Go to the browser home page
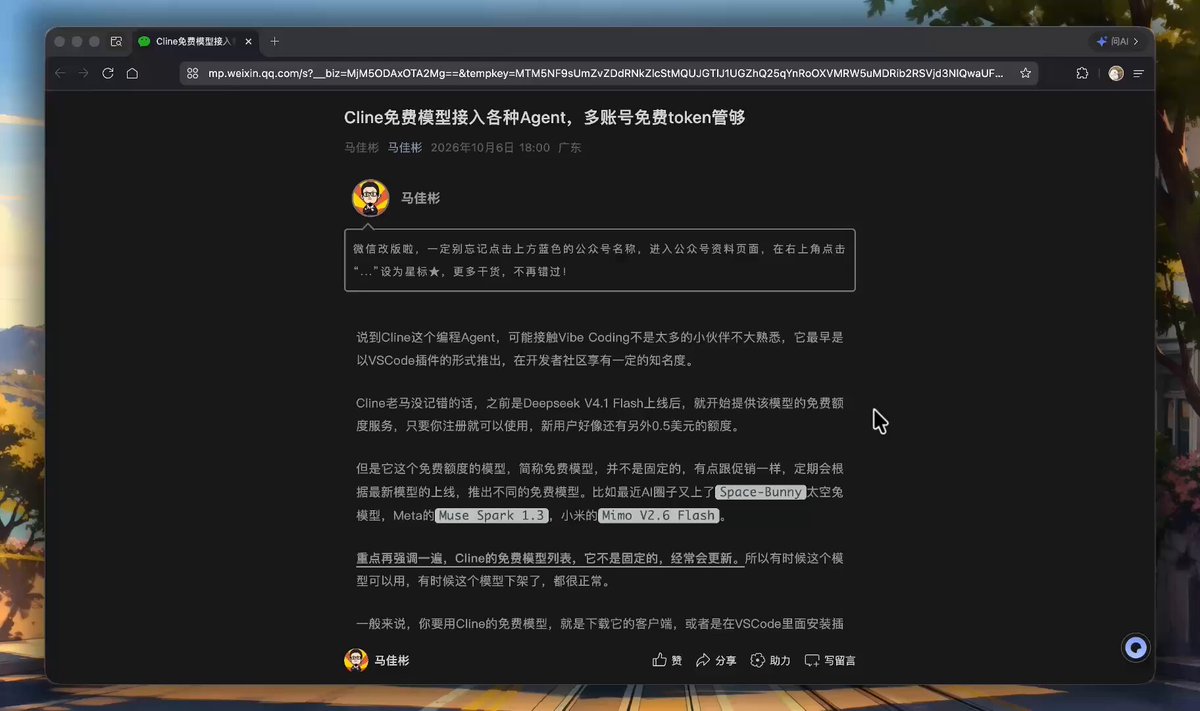This screenshot has width=1200, height=711. (132, 73)
